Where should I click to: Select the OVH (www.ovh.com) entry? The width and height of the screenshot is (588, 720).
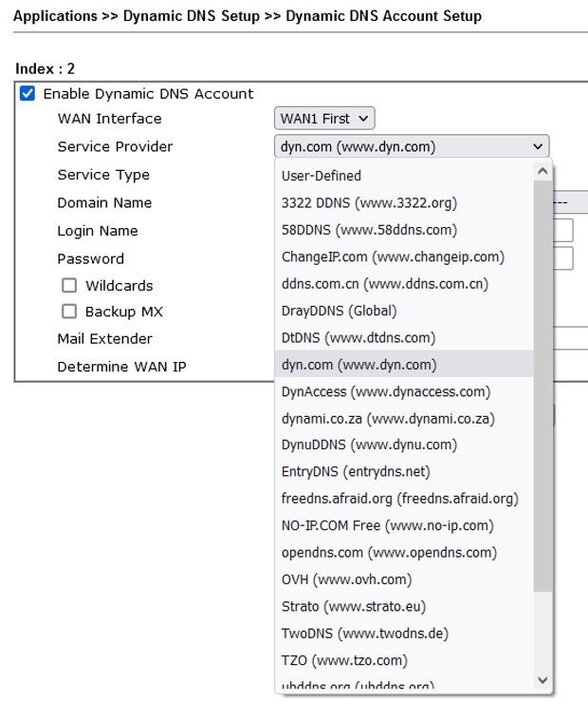click(404, 579)
